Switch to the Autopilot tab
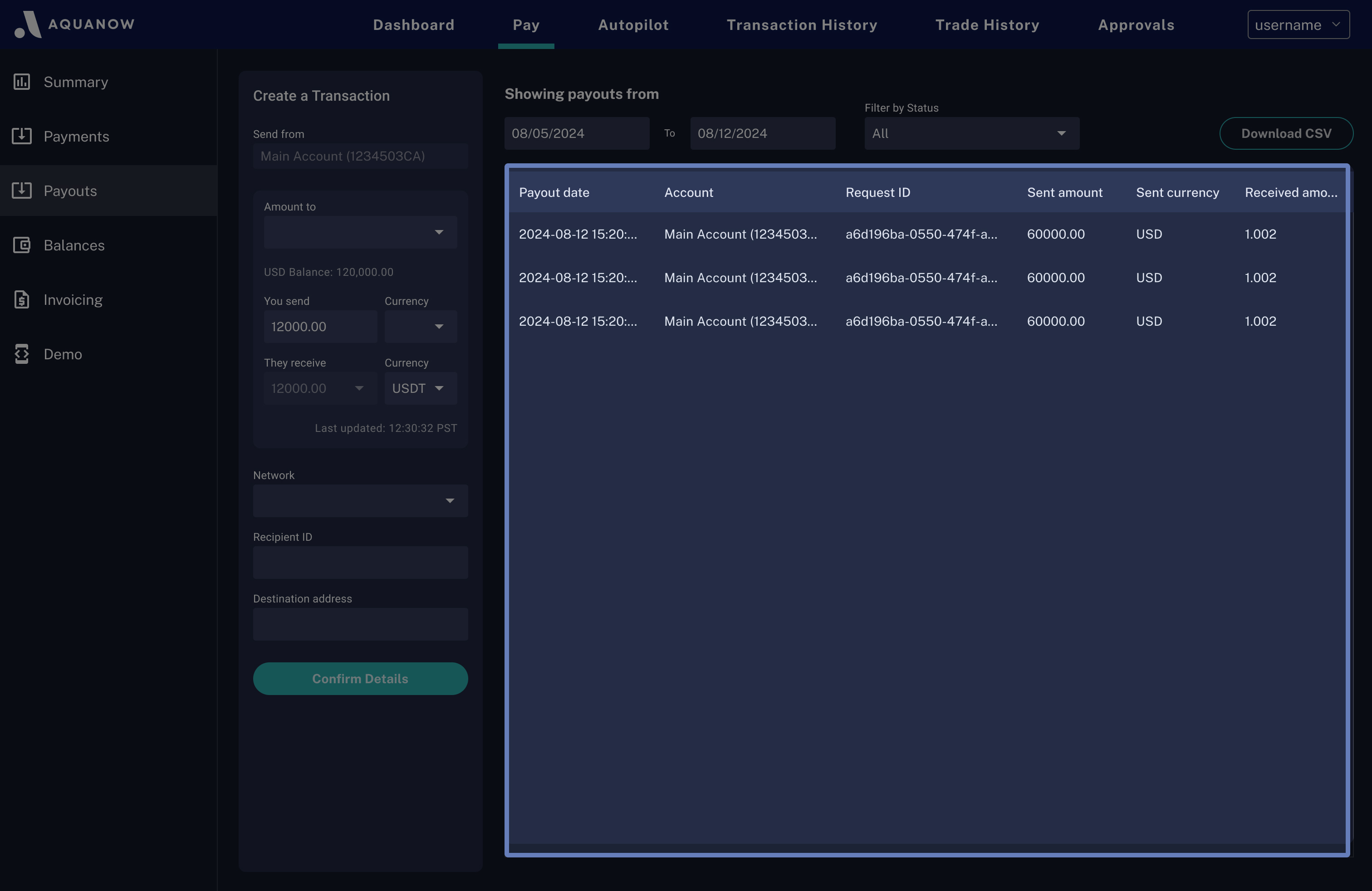The image size is (1372, 891). 633,25
